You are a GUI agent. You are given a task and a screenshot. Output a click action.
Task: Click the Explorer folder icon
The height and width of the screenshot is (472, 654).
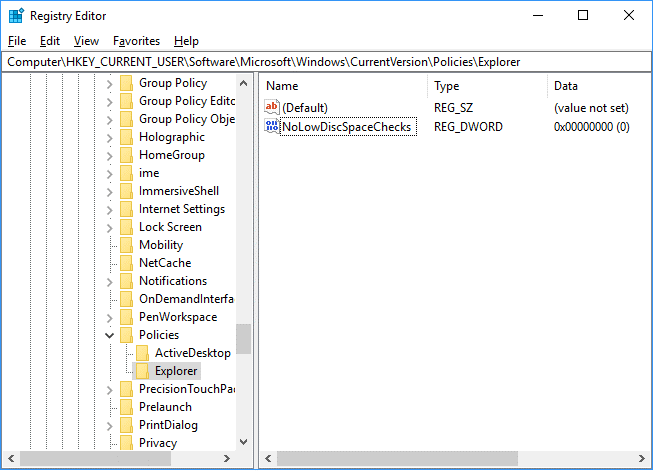point(143,371)
